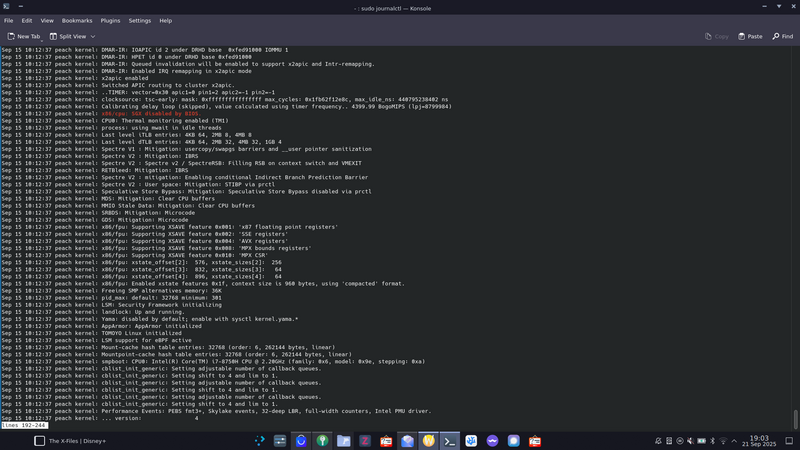This screenshot has width=800, height=450.
Task: Open the Dolphin file manager icon
Action: click(343, 441)
